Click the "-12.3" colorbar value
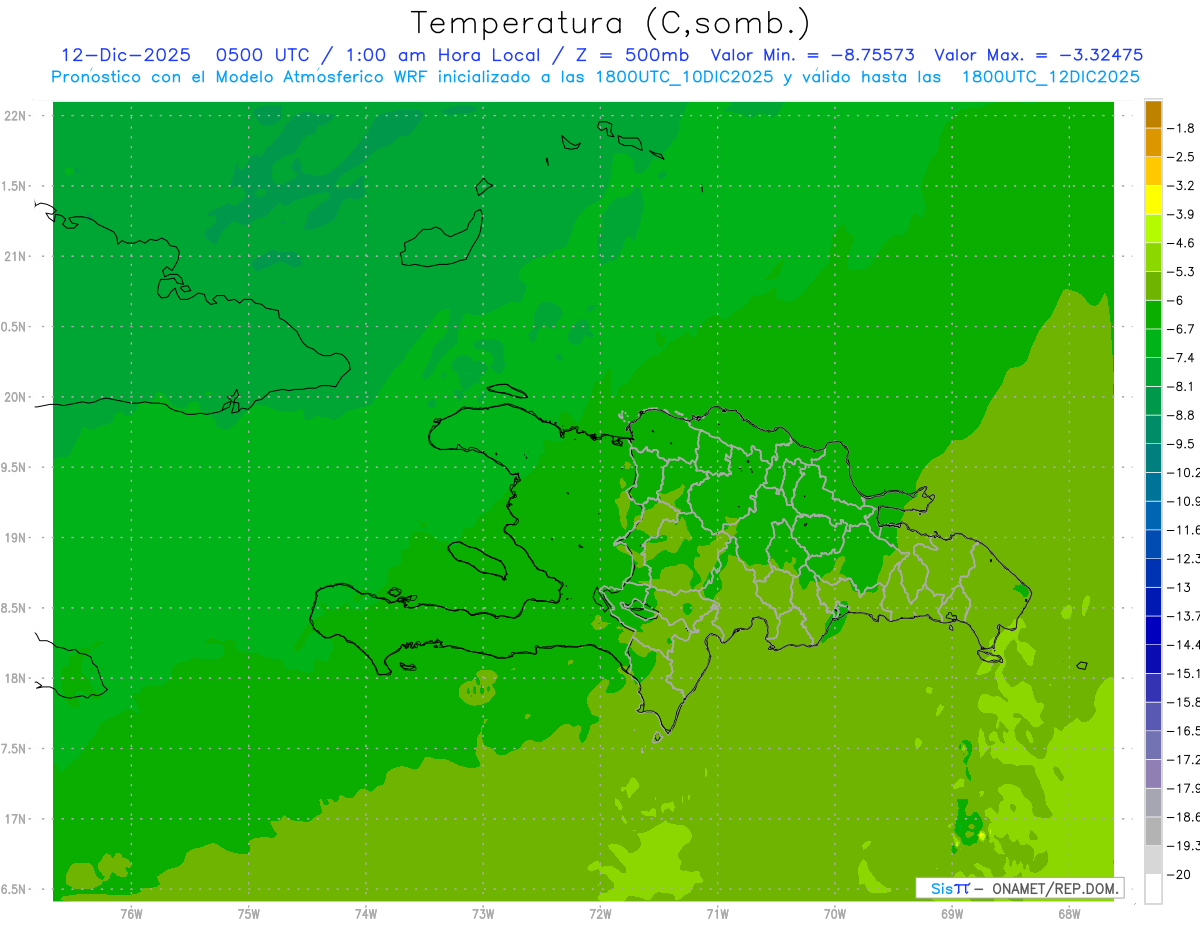 tap(1183, 558)
